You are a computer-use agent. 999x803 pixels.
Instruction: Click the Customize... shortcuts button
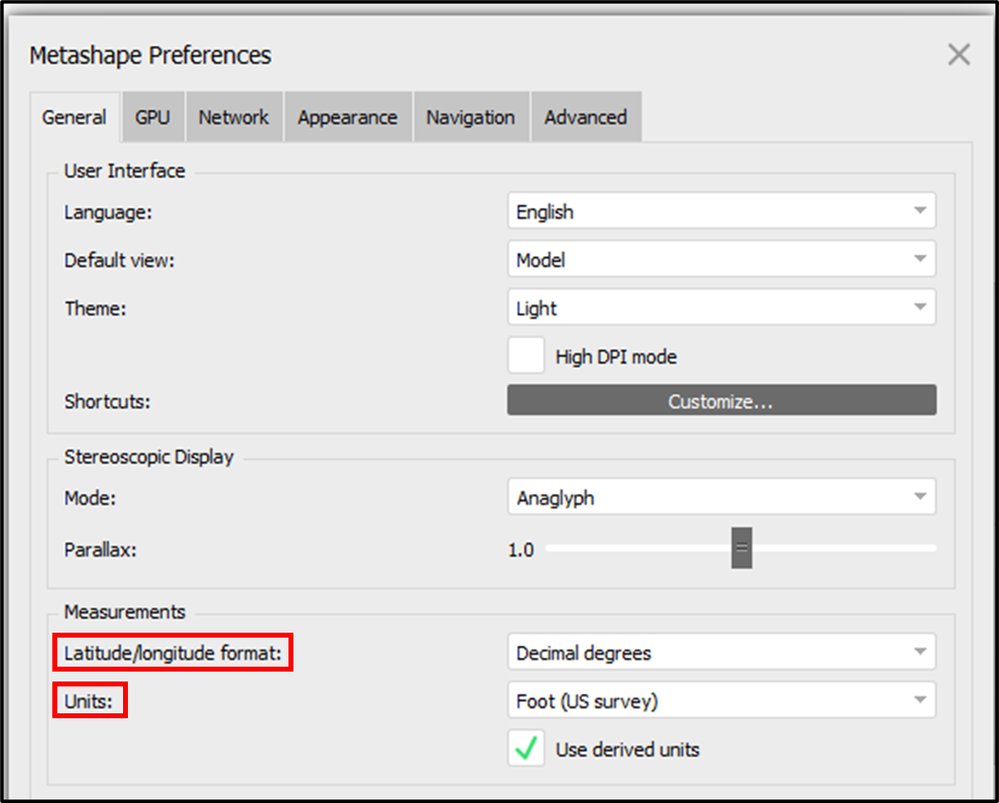click(721, 400)
